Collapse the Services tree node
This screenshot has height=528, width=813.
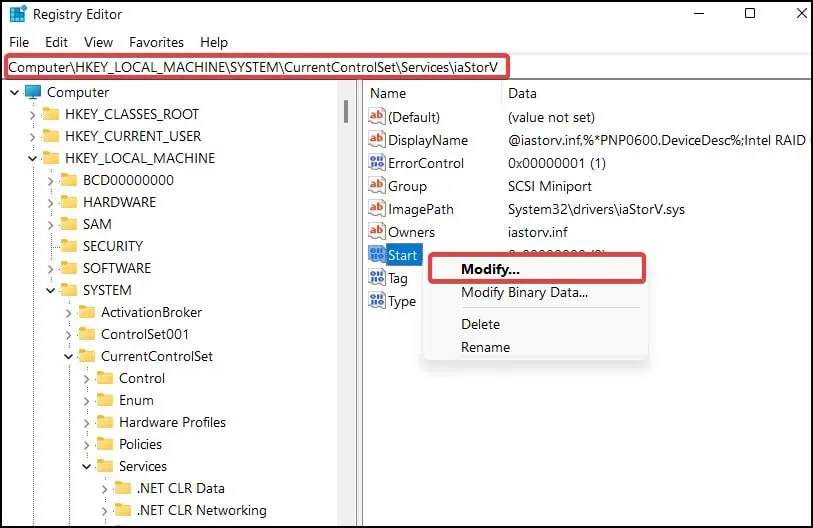[x=87, y=466]
